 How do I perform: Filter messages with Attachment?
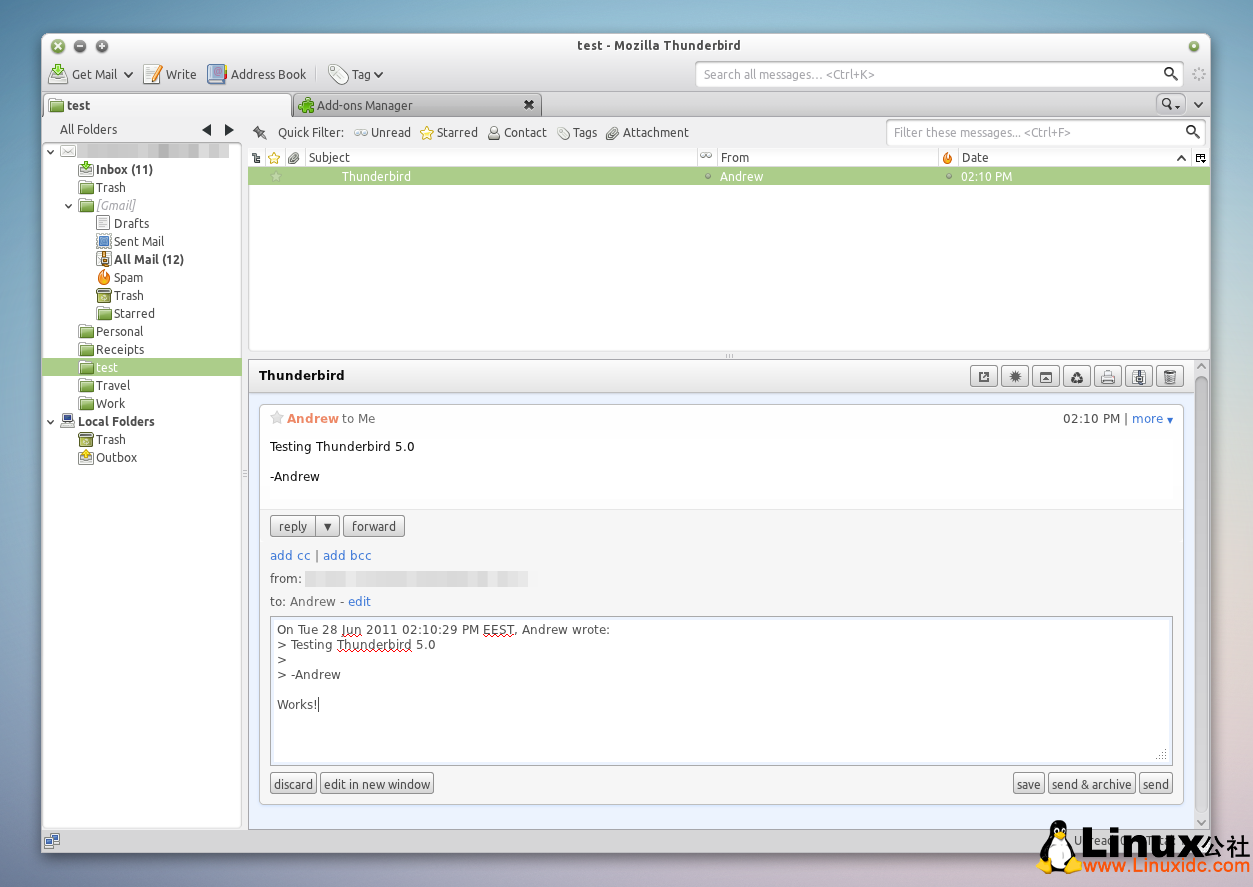point(648,132)
